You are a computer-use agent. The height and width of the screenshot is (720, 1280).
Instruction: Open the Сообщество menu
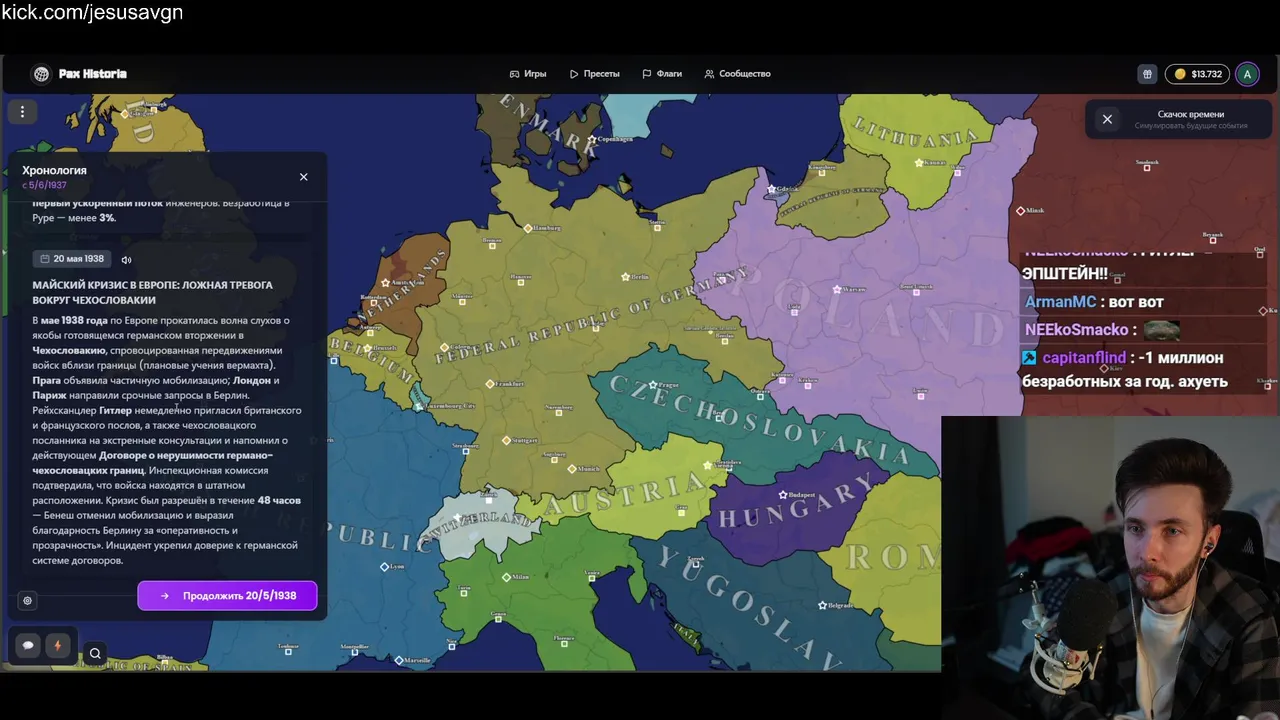737,74
